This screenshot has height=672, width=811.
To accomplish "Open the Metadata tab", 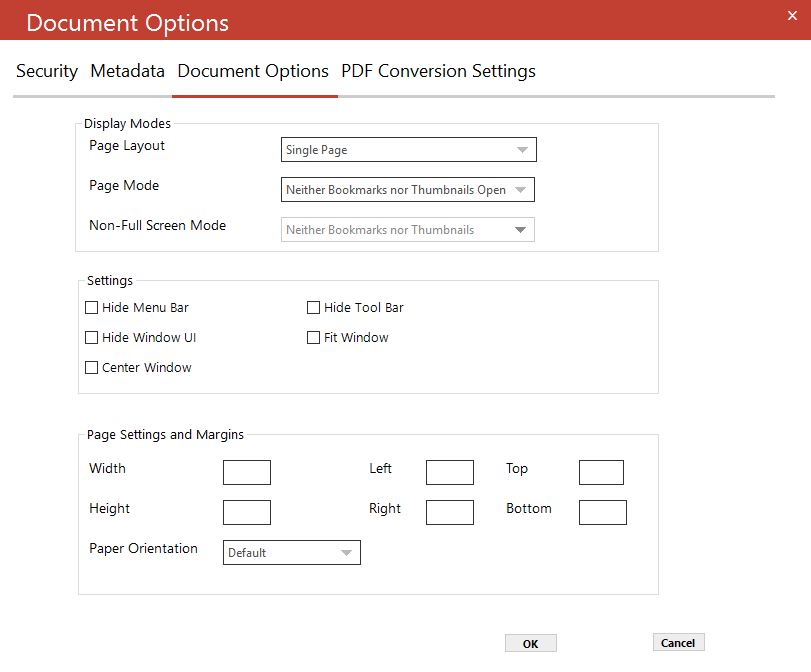I will [x=127, y=71].
